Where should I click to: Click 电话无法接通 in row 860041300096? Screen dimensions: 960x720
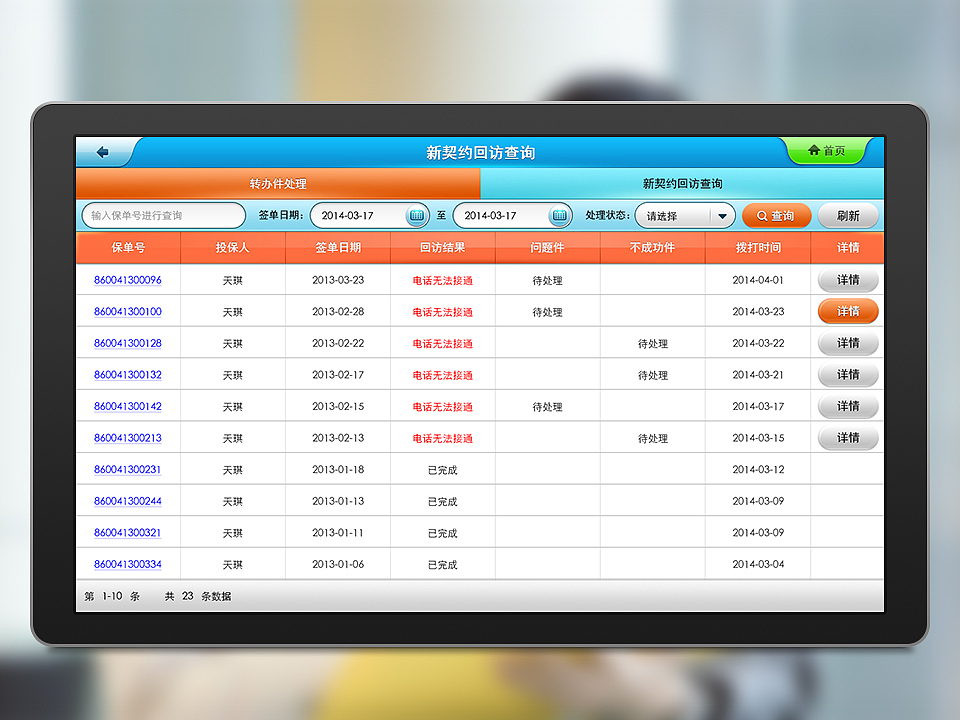click(x=443, y=280)
